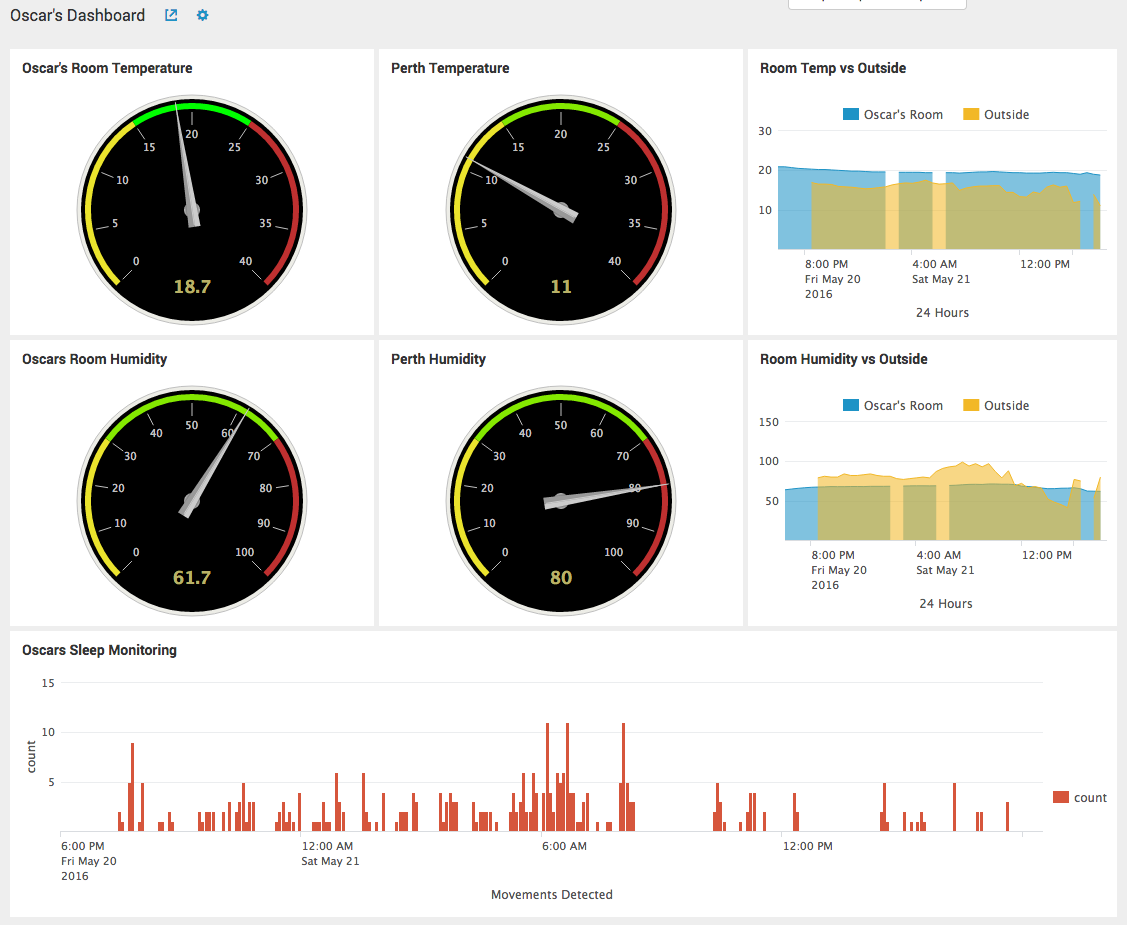Toggle Oscar's Room series in Room Humidity legend

point(893,405)
